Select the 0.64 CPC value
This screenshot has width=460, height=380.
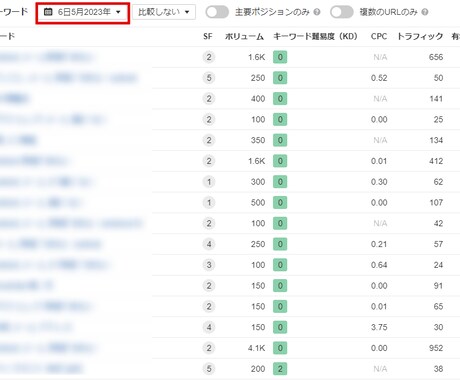click(x=379, y=265)
